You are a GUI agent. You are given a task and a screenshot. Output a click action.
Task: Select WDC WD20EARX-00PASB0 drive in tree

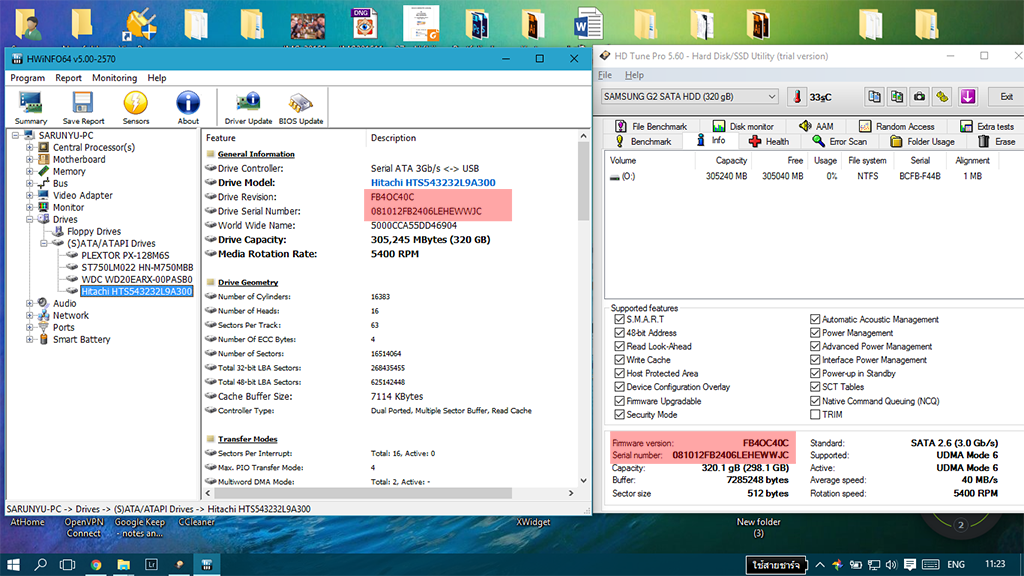tap(136, 280)
